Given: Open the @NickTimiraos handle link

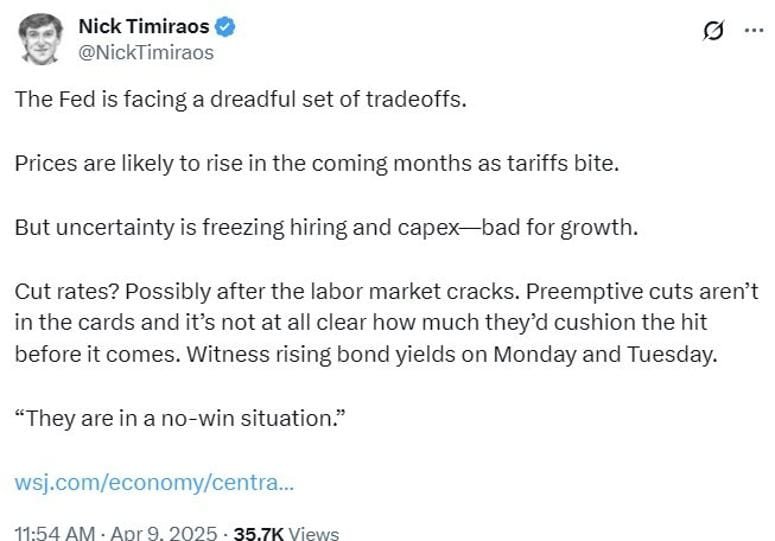Looking at the screenshot, I should 145,53.
